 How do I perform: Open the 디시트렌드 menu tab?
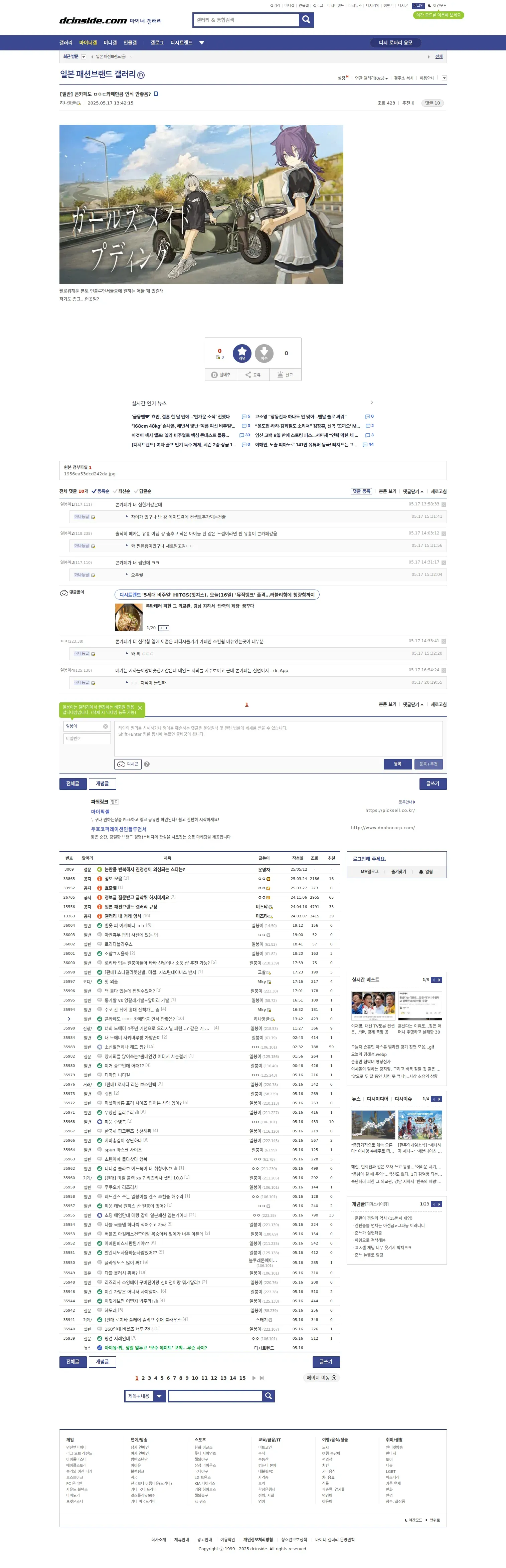point(181,43)
